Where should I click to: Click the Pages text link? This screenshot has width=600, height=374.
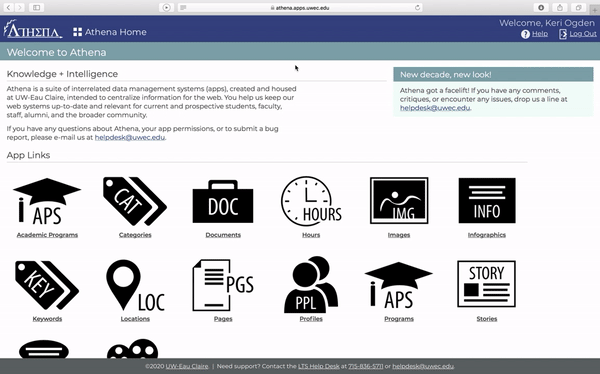[223, 318]
